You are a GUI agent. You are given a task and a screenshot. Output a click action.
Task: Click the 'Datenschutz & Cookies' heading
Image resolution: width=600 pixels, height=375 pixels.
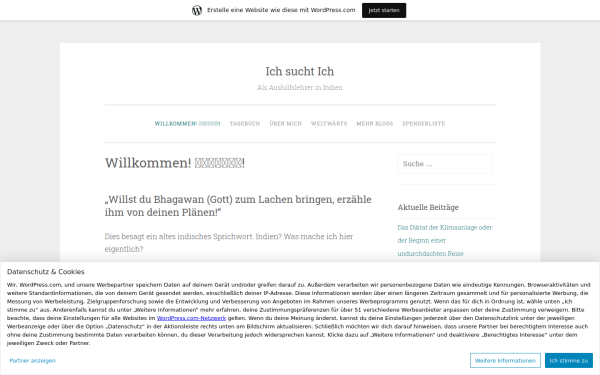pyautogui.click(x=46, y=272)
